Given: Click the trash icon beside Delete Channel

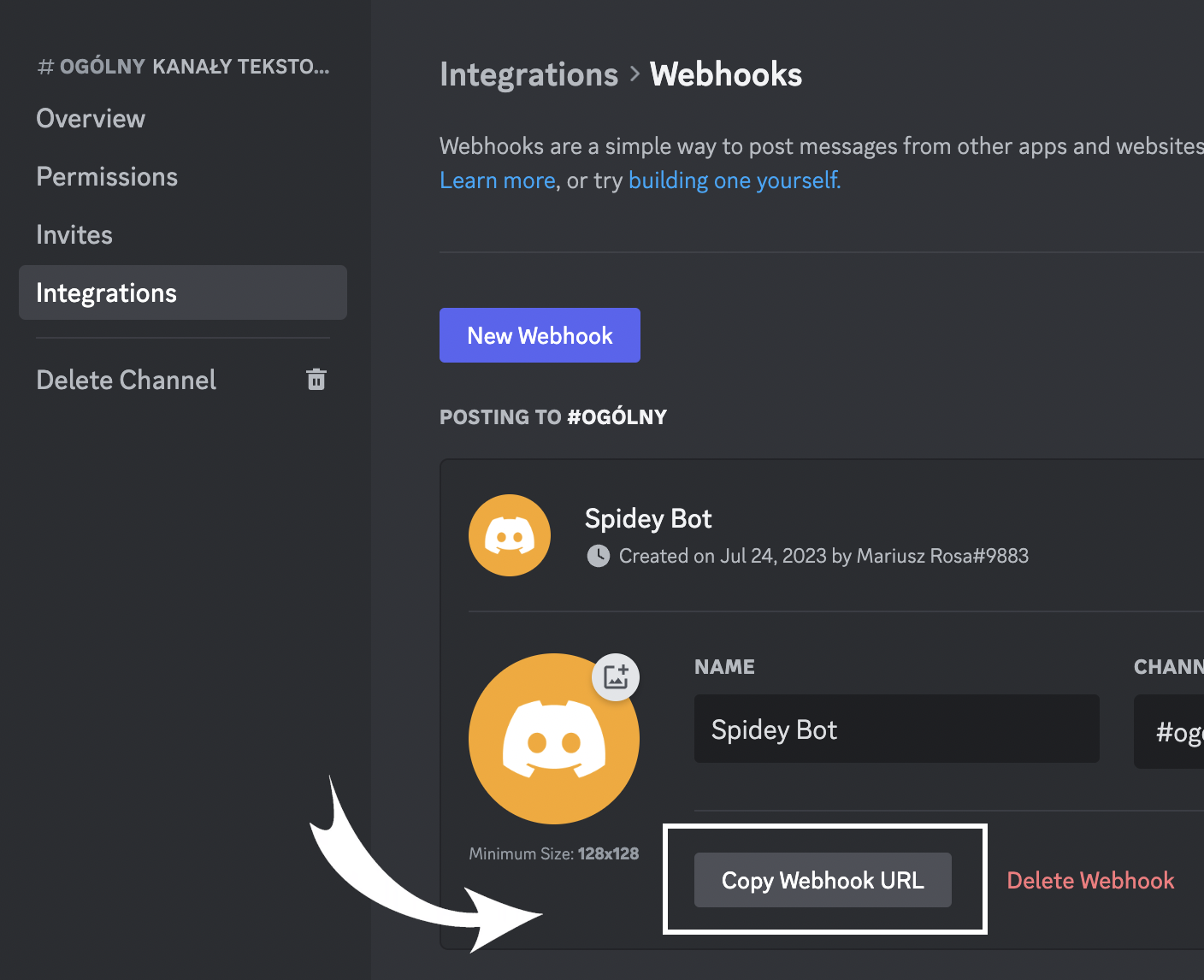Looking at the screenshot, I should pos(316,379).
